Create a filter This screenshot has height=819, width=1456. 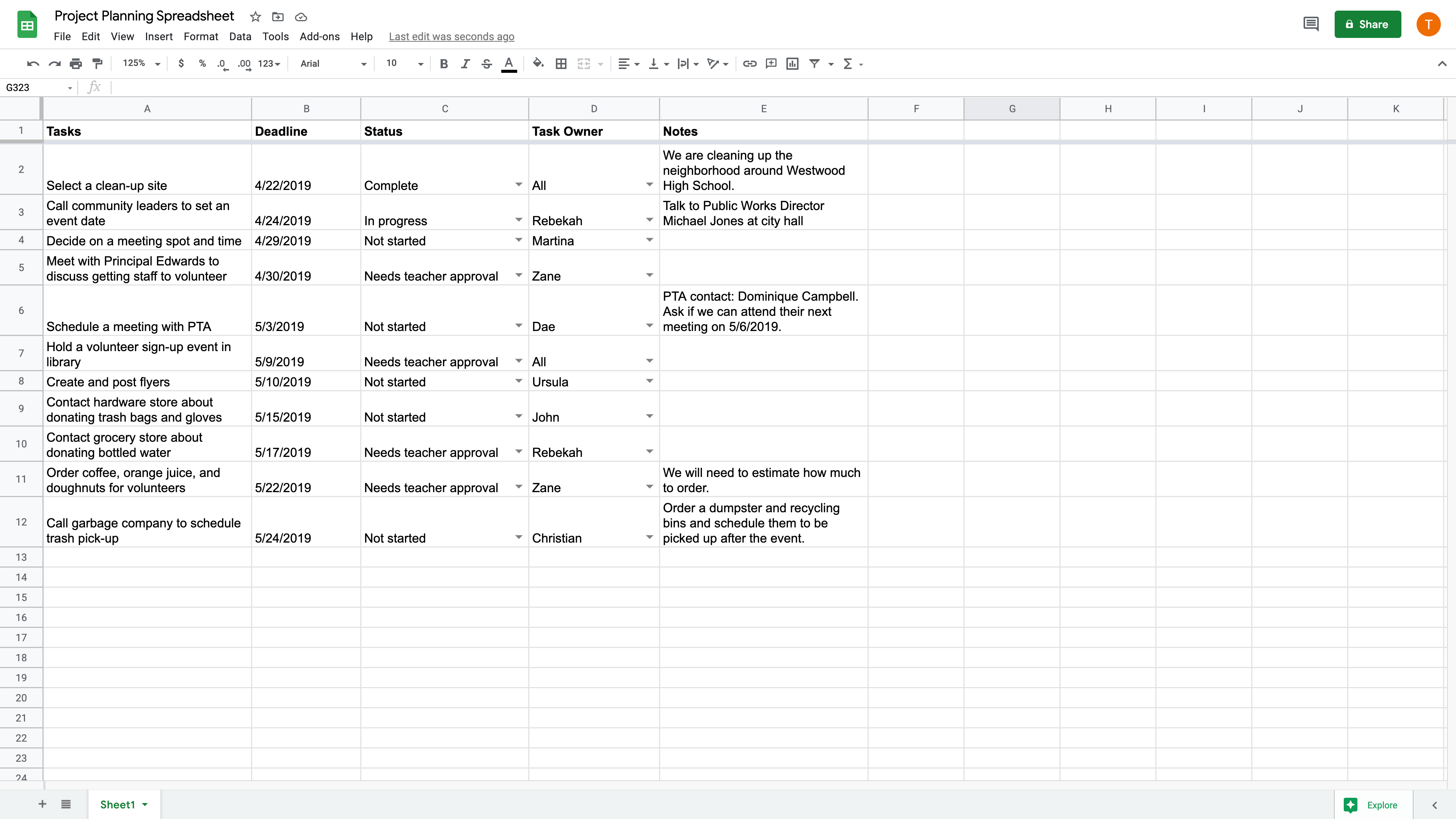coord(814,63)
